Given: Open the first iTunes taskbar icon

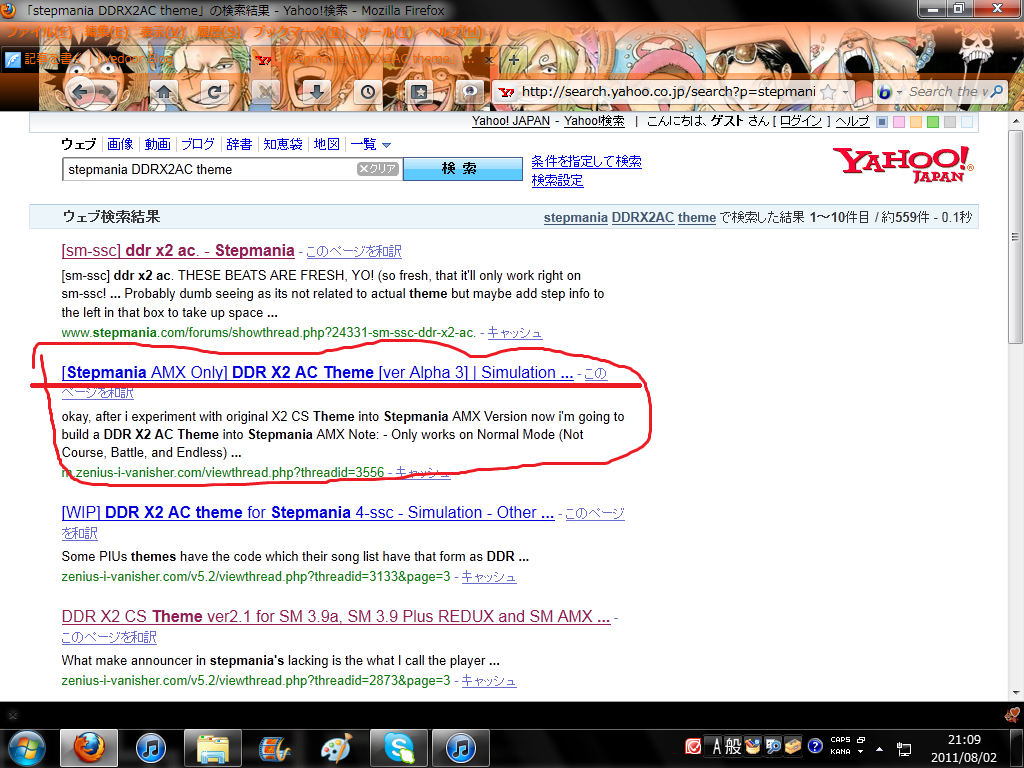Looking at the screenshot, I should (151, 748).
